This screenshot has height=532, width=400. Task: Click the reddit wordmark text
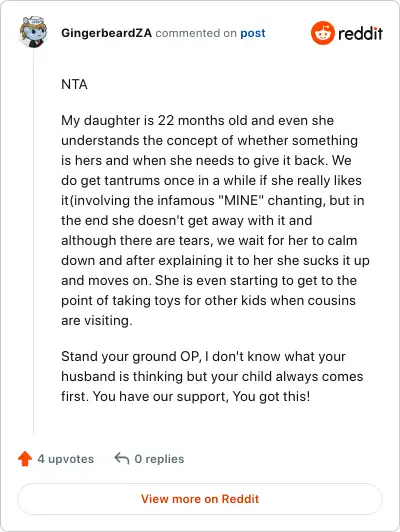360,33
